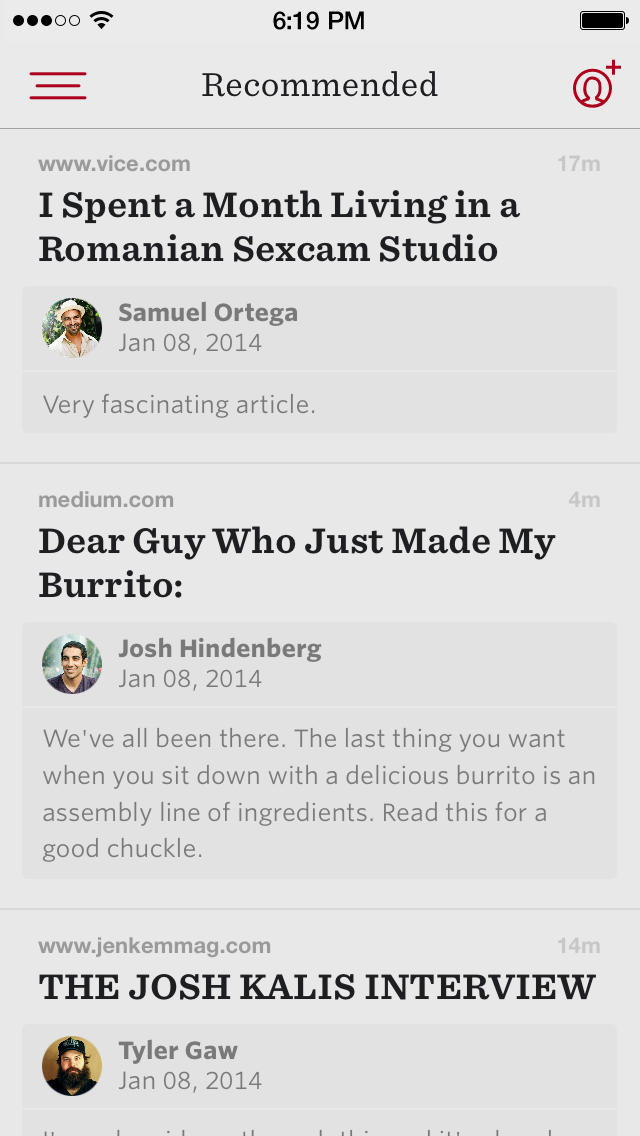Select the Tyler Gaw username
Image resolution: width=640 pixels, height=1136 pixels.
coord(178,1051)
